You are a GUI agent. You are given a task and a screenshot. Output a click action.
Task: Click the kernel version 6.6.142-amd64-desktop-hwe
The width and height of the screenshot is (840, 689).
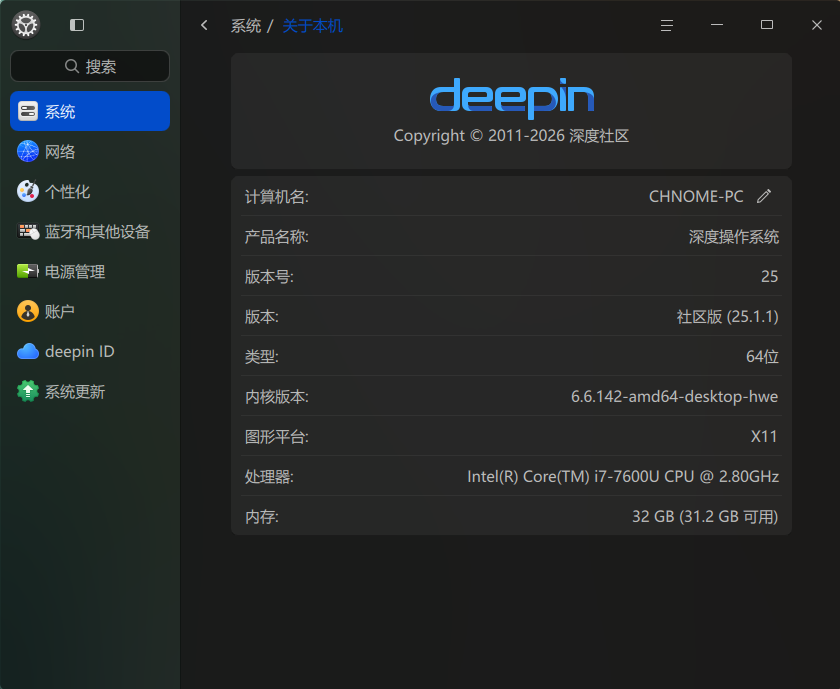tap(674, 396)
